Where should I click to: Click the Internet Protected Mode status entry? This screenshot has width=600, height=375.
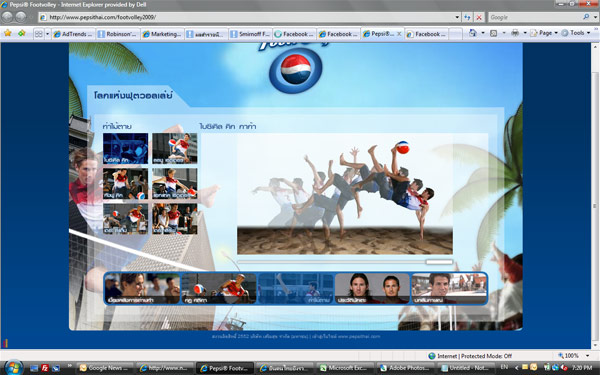point(470,356)
